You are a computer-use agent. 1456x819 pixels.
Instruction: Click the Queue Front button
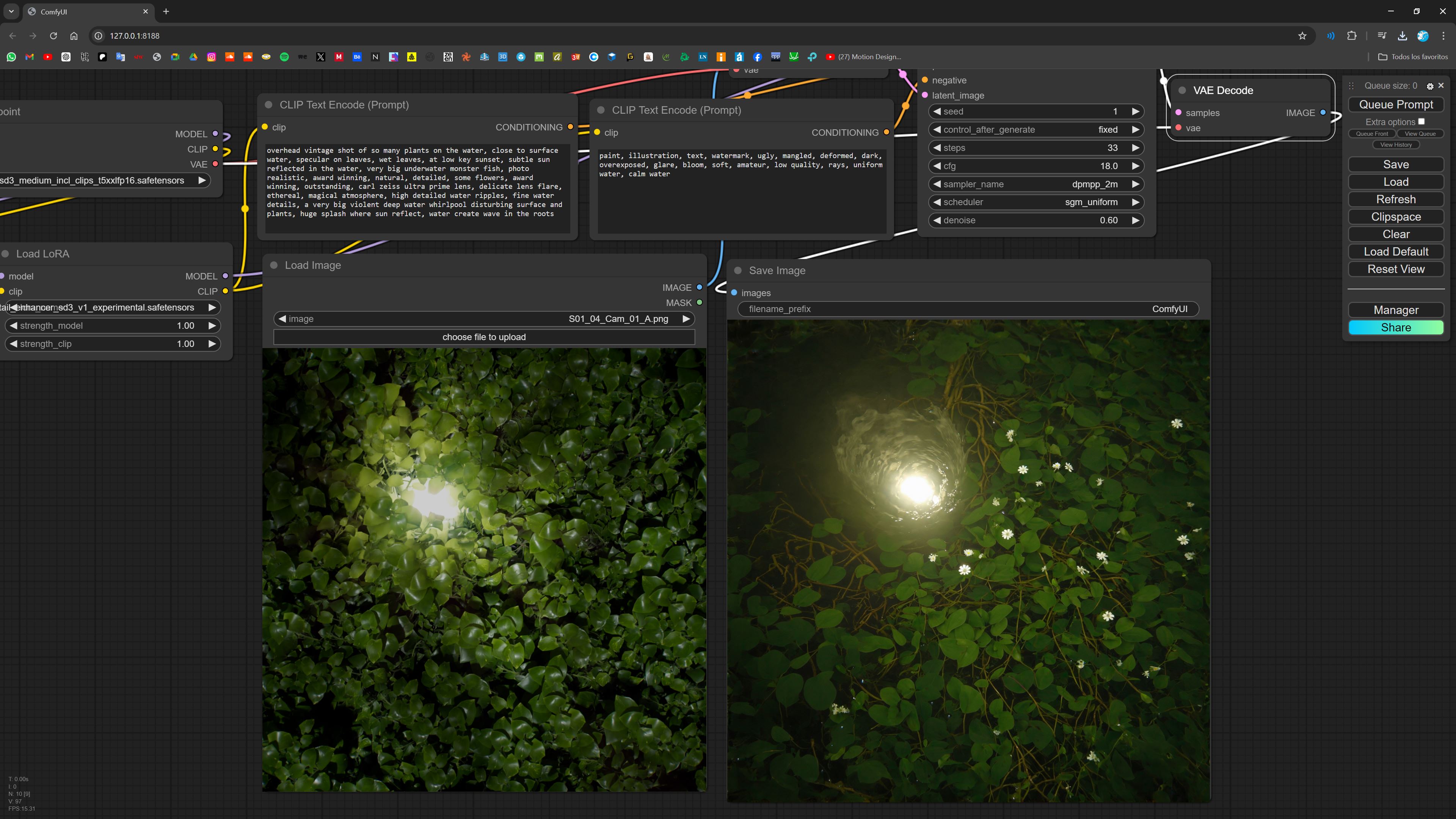point(1372,134)
